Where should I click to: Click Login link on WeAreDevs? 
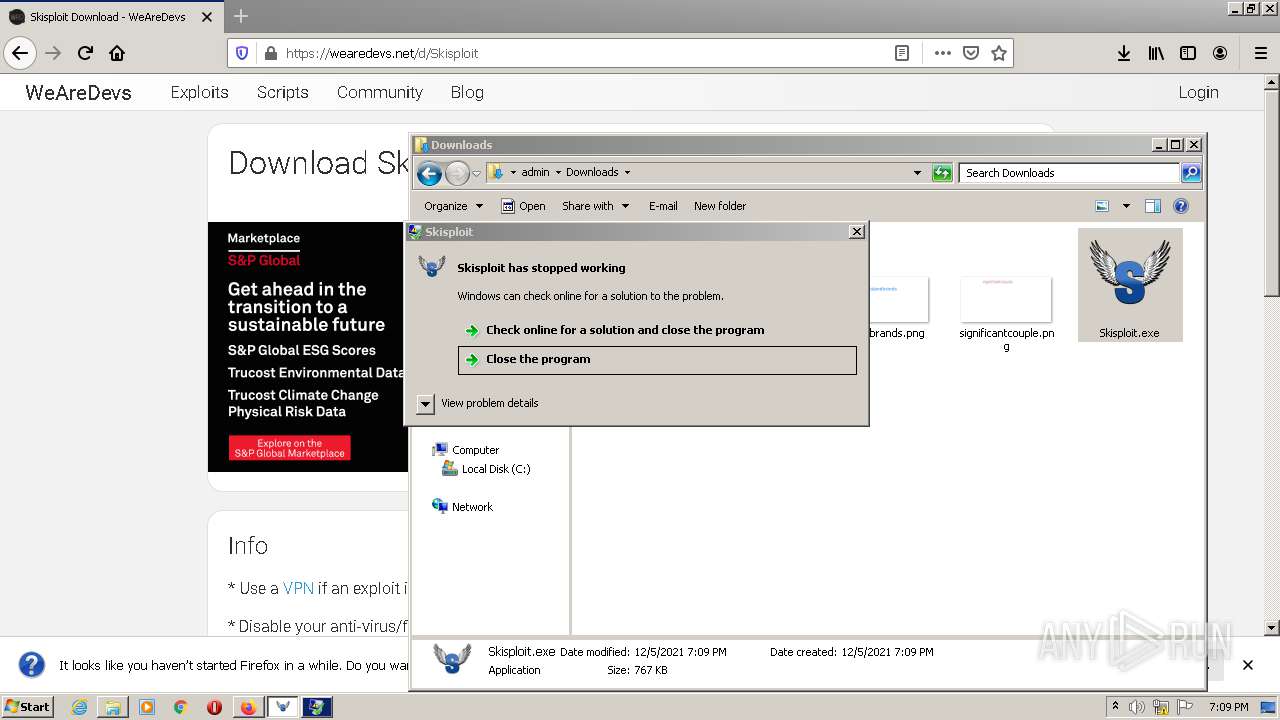click(x=1198, y=92)
